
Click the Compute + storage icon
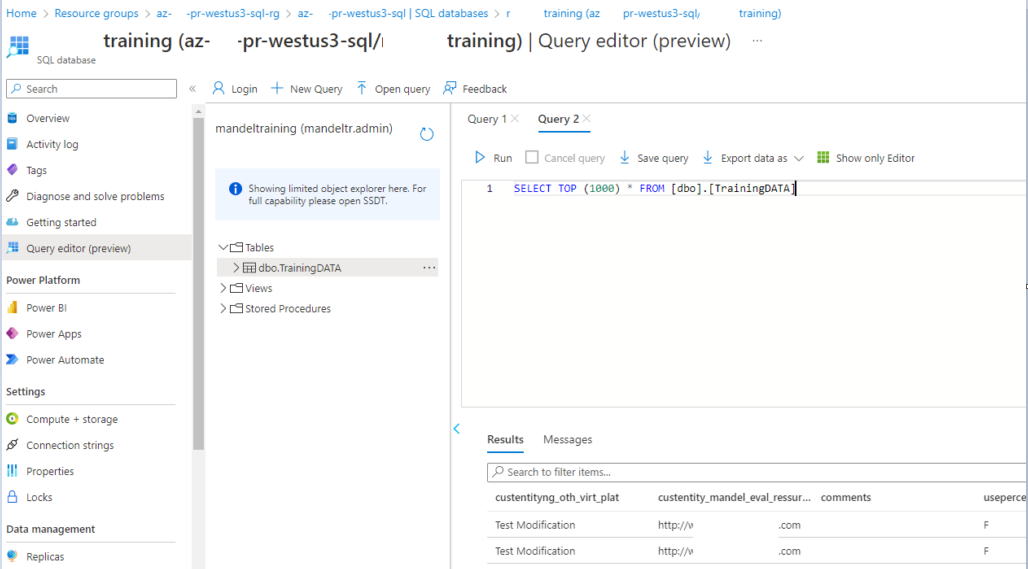tap(12, 419)
